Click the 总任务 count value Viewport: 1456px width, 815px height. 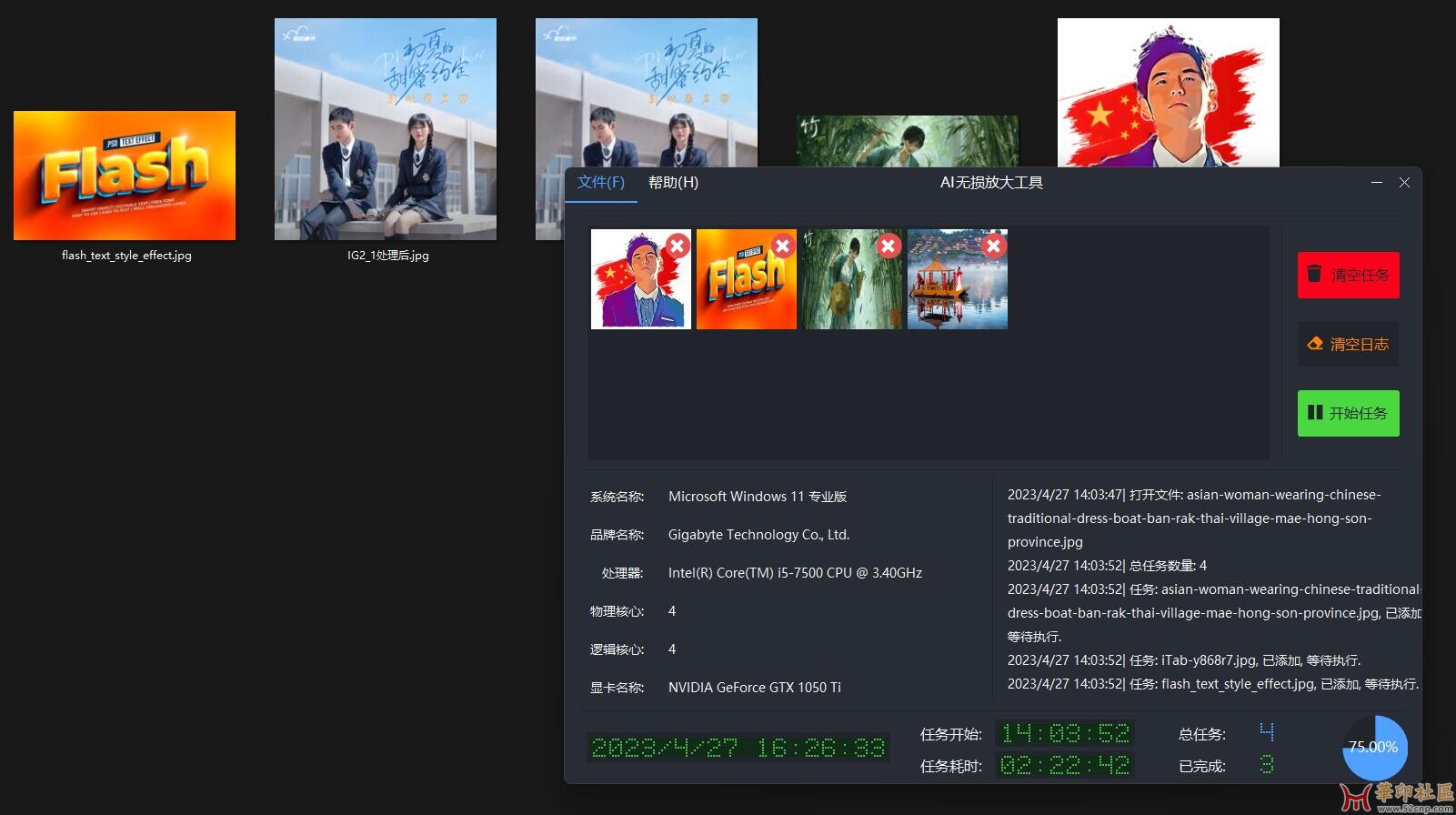1267,731
